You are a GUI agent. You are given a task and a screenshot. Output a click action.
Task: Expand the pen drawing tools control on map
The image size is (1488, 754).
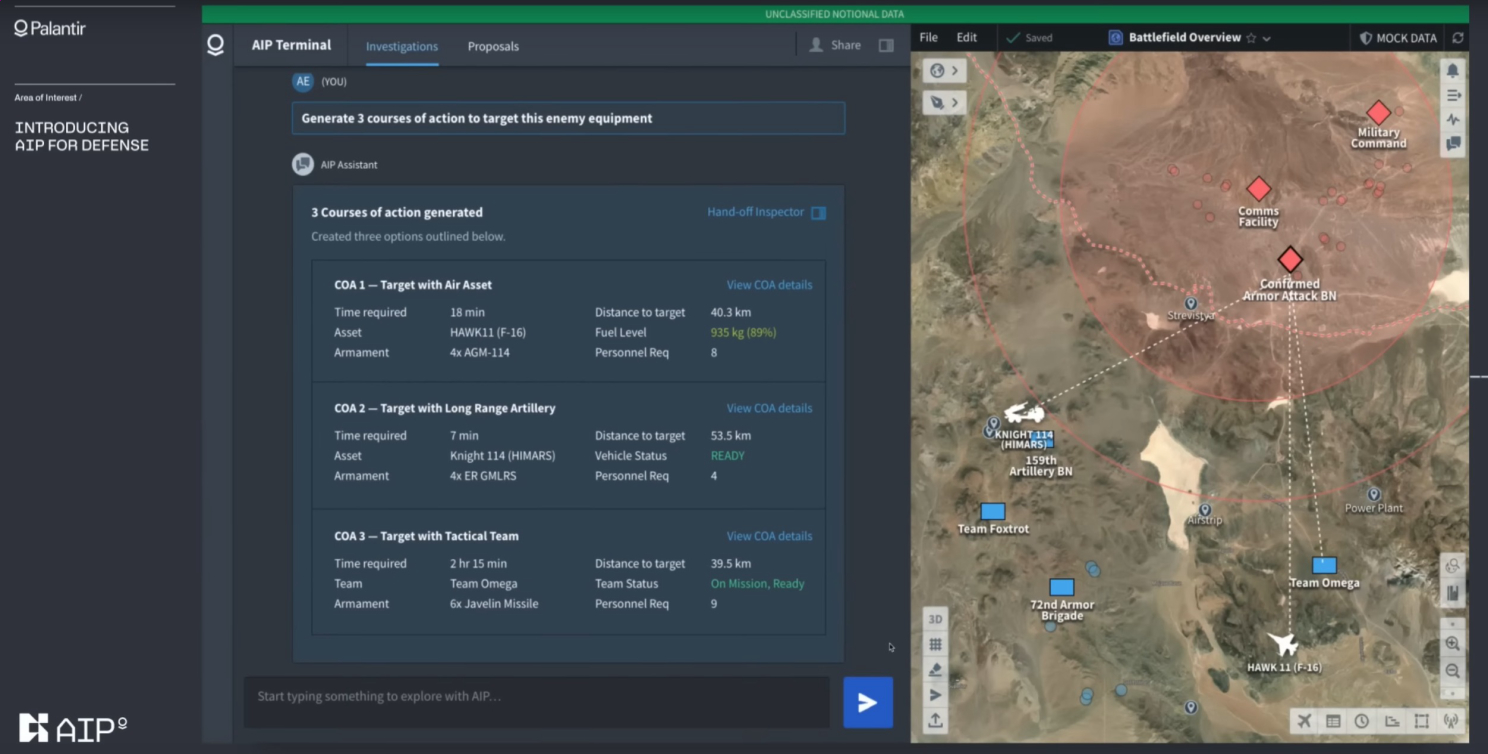(944, 102)
